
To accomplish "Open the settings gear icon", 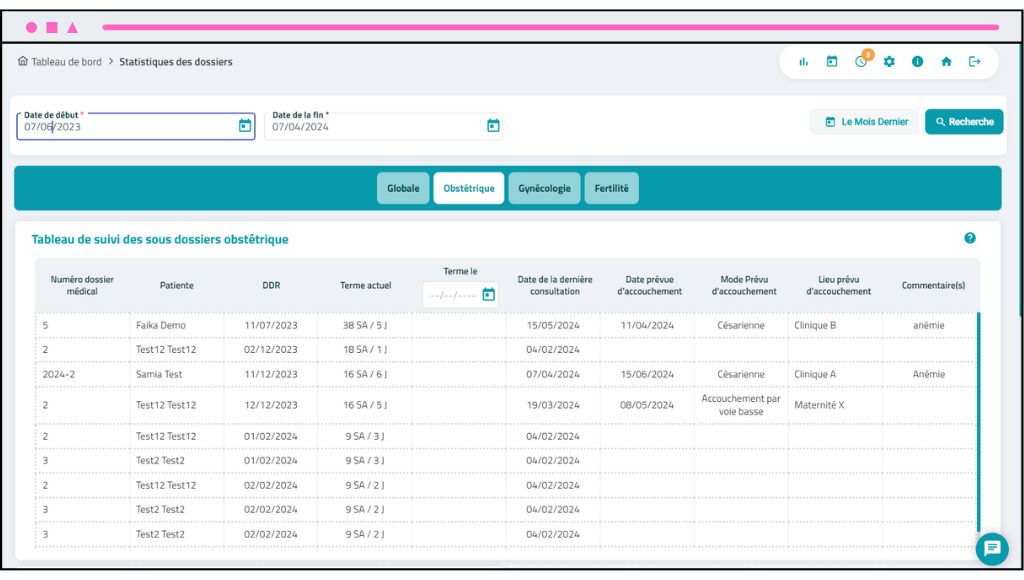I will tap(889, 62).
